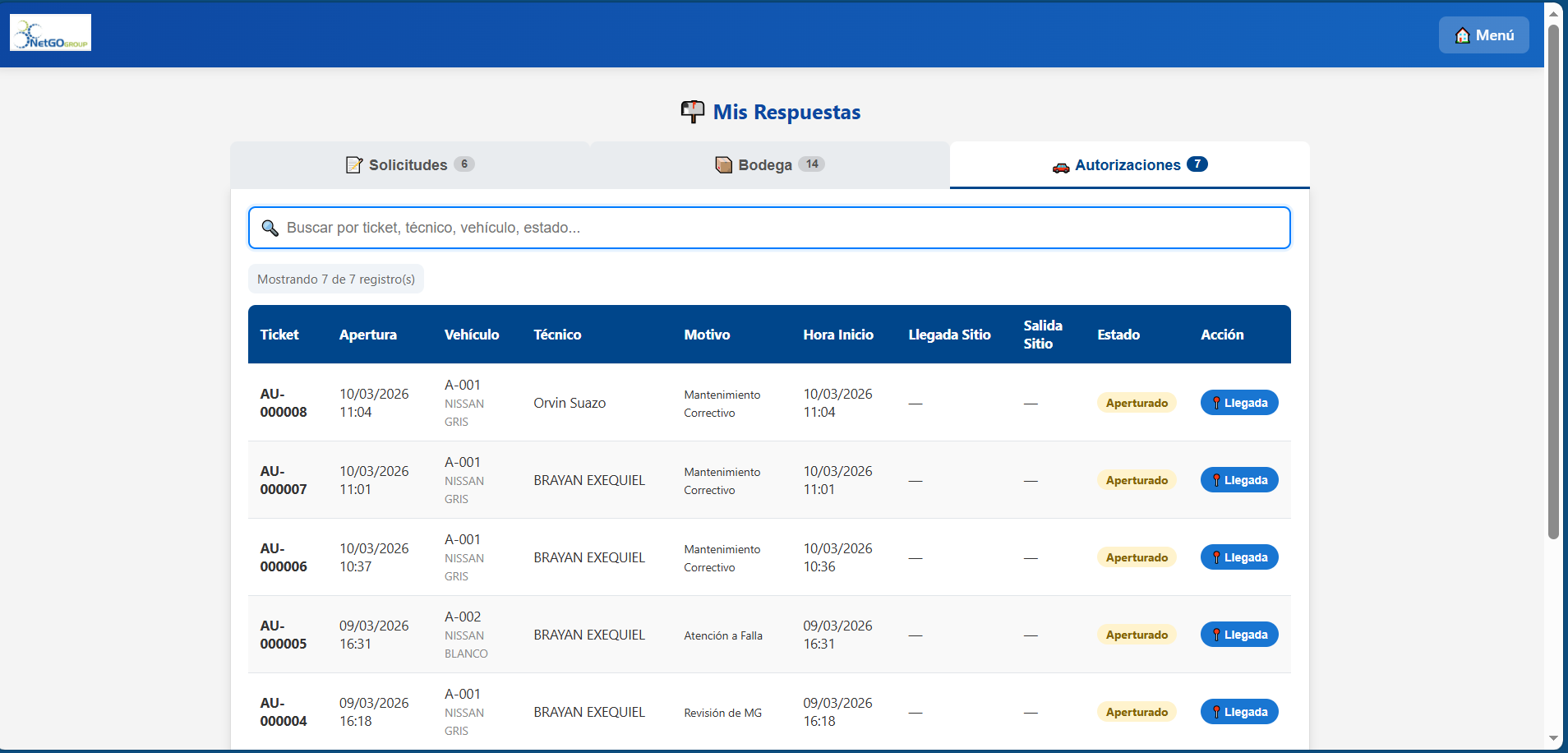Mark arrival for ticket AU-000006
1568x753 pixels.
[1238, 557]
